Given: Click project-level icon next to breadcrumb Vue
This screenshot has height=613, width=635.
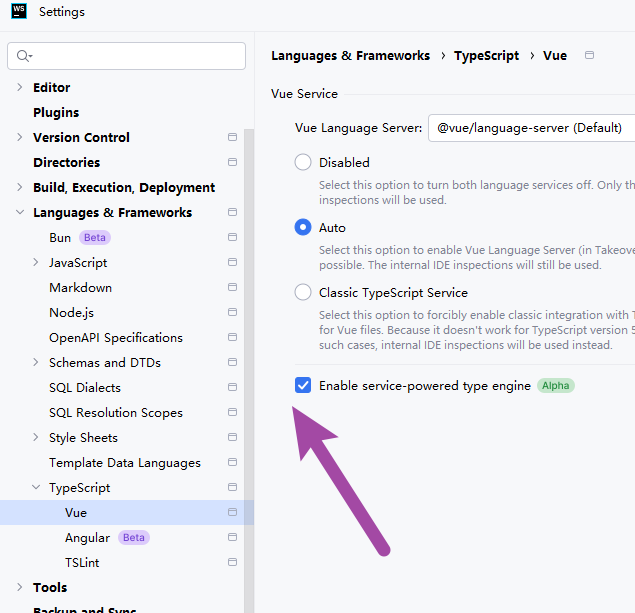Looking at the screenshot, I should [590, 55].
